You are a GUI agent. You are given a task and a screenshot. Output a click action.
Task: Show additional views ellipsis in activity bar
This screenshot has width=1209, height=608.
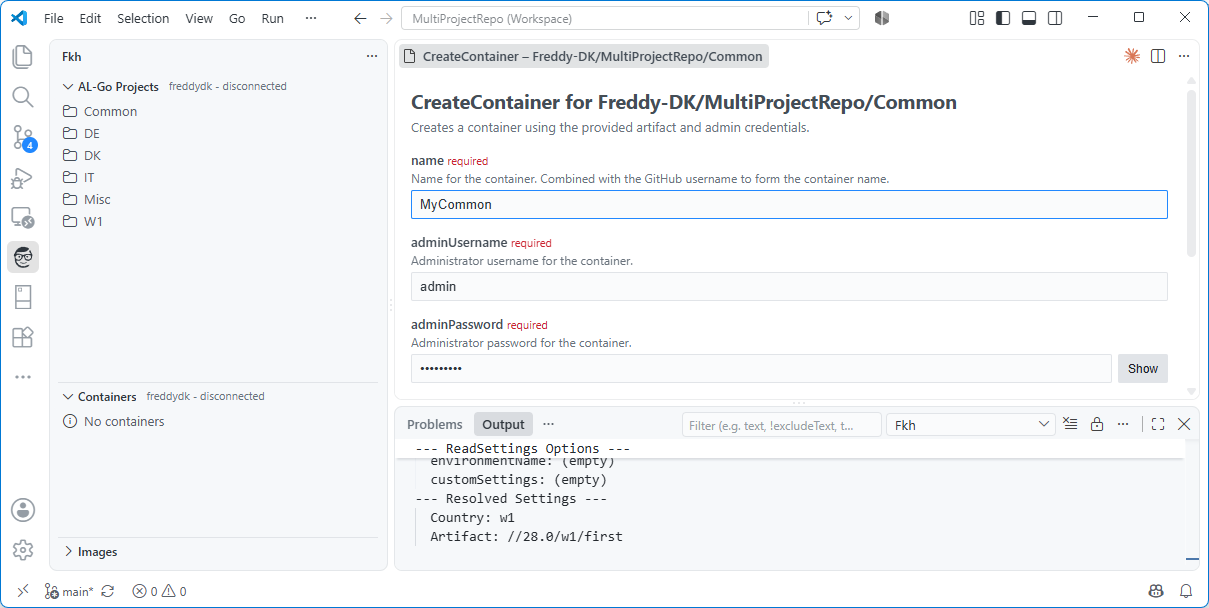coord(23,377)
